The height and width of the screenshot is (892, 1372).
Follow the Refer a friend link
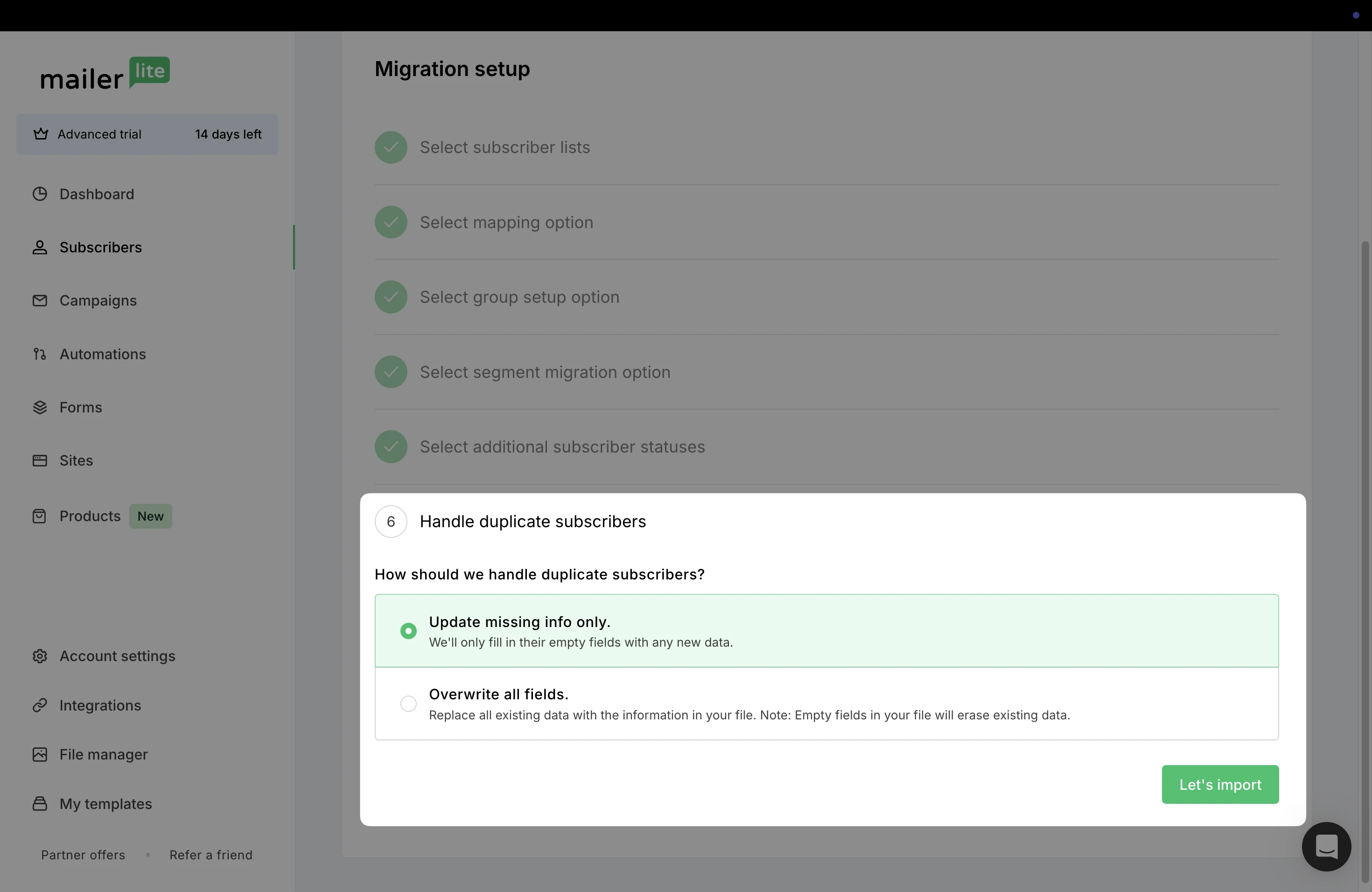(210, 855)
